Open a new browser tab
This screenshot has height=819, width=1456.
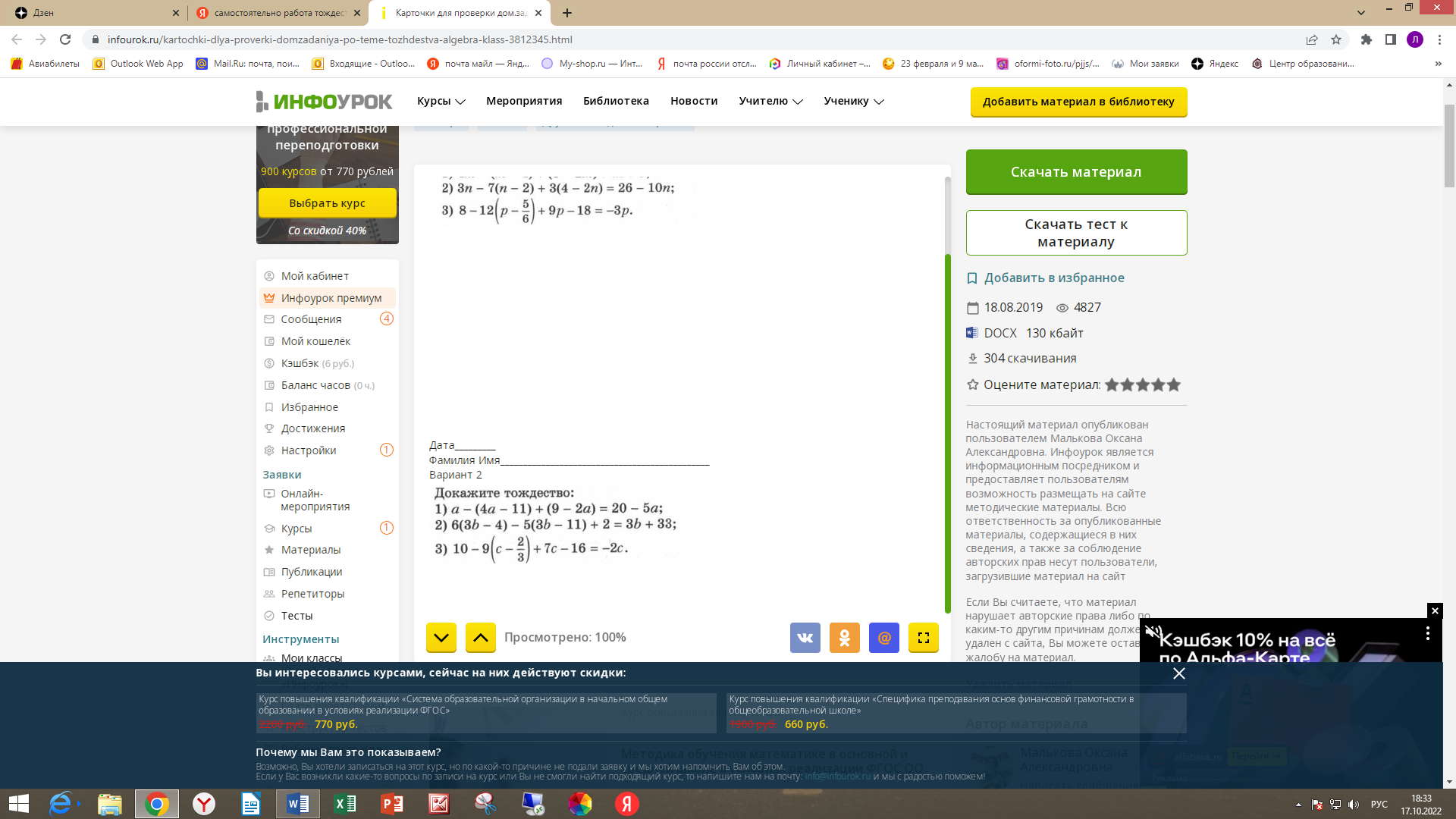[567, 13]
